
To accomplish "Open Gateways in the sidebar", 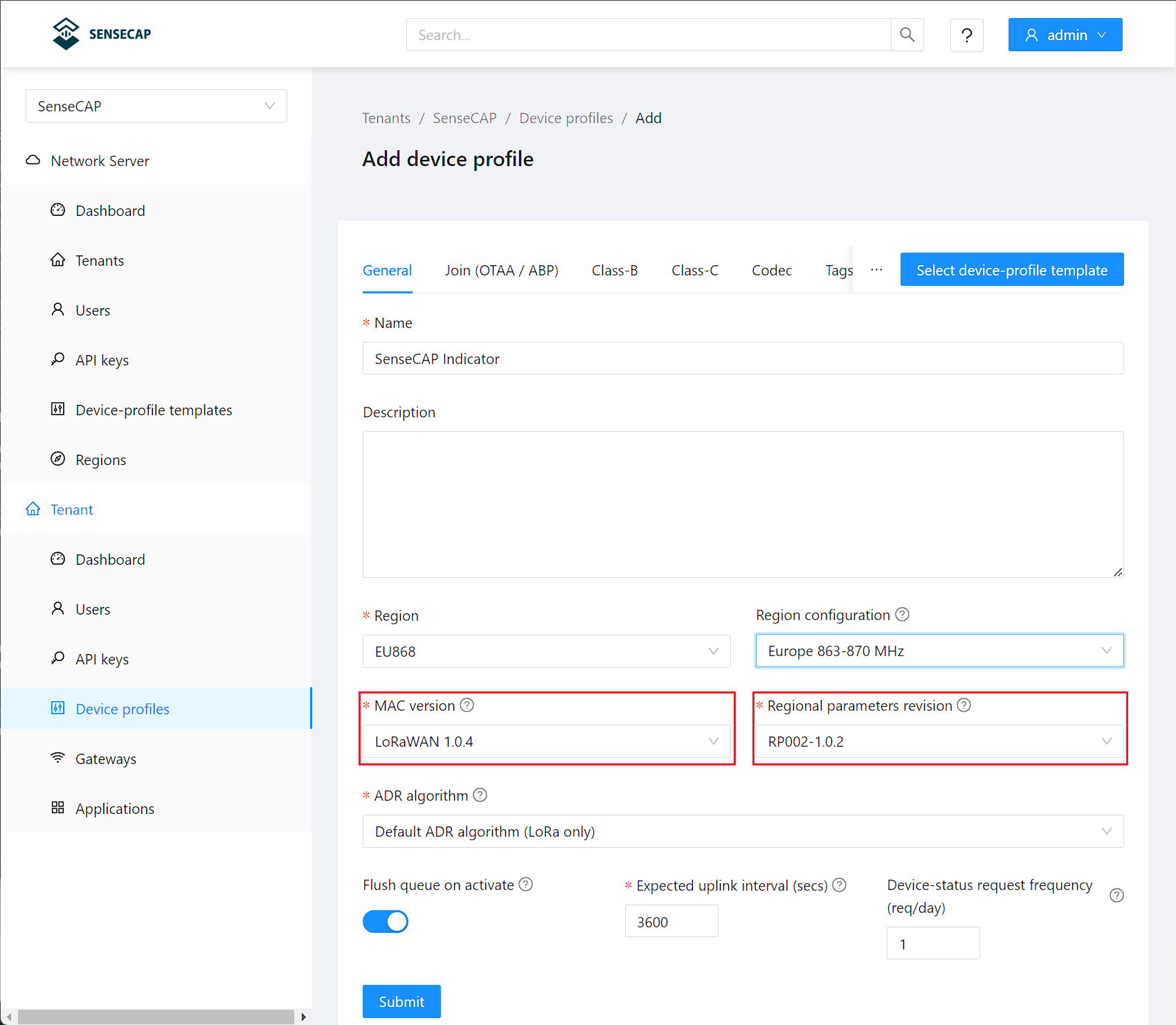I will (x=156, y=759).
